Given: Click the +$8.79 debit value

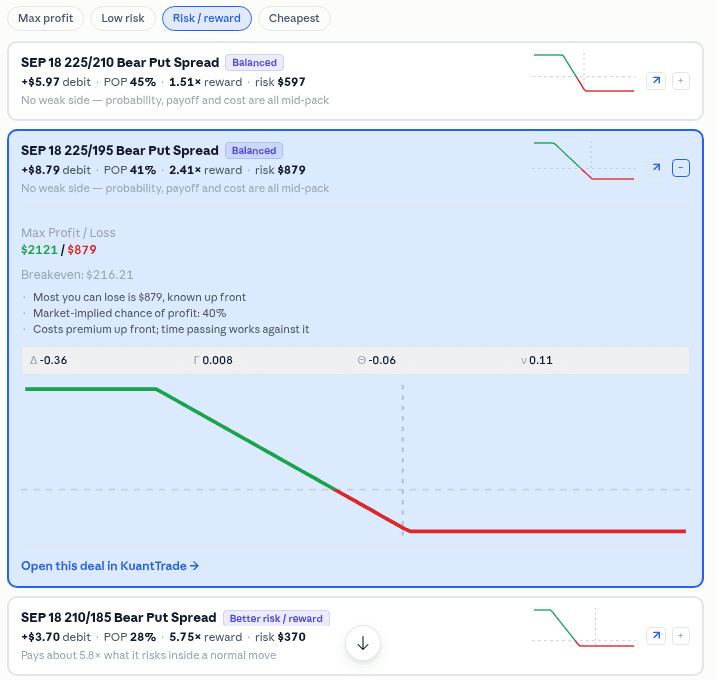Looking at the screenshot, I should click(56, 170).
